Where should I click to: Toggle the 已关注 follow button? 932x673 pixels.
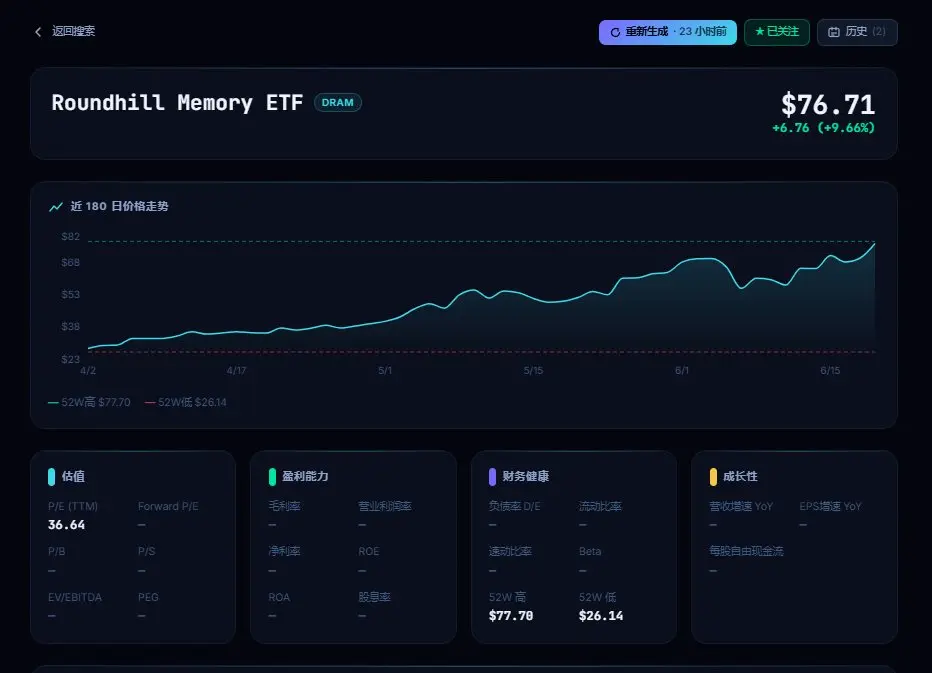click(777, 32)
